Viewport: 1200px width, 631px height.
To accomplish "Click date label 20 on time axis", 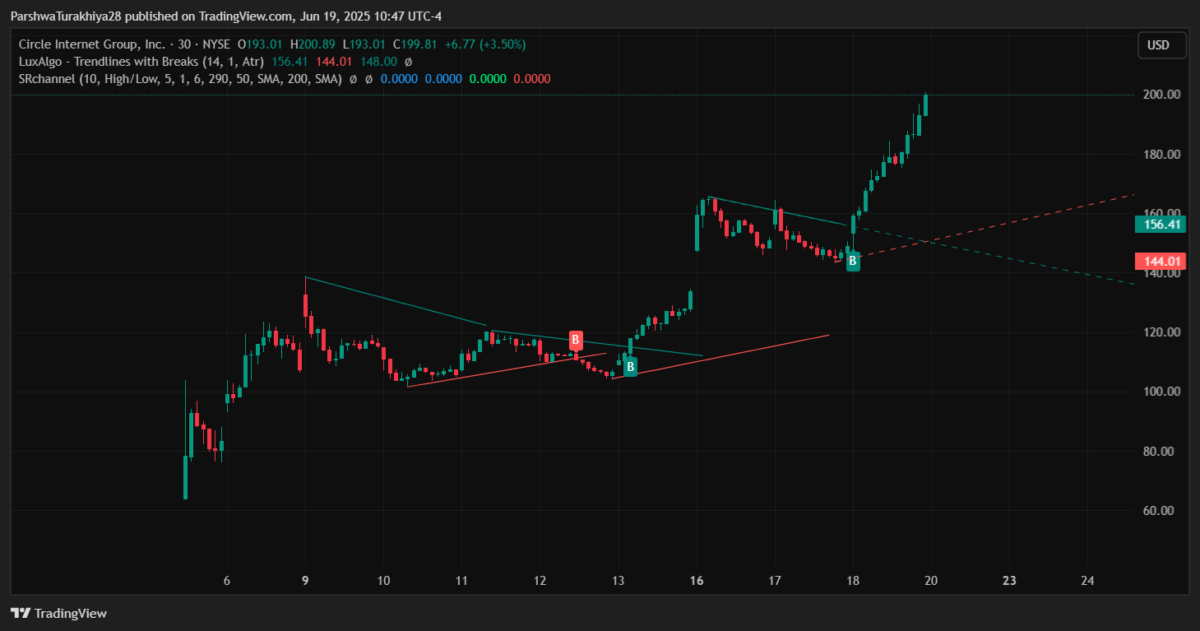I will 931,581.
